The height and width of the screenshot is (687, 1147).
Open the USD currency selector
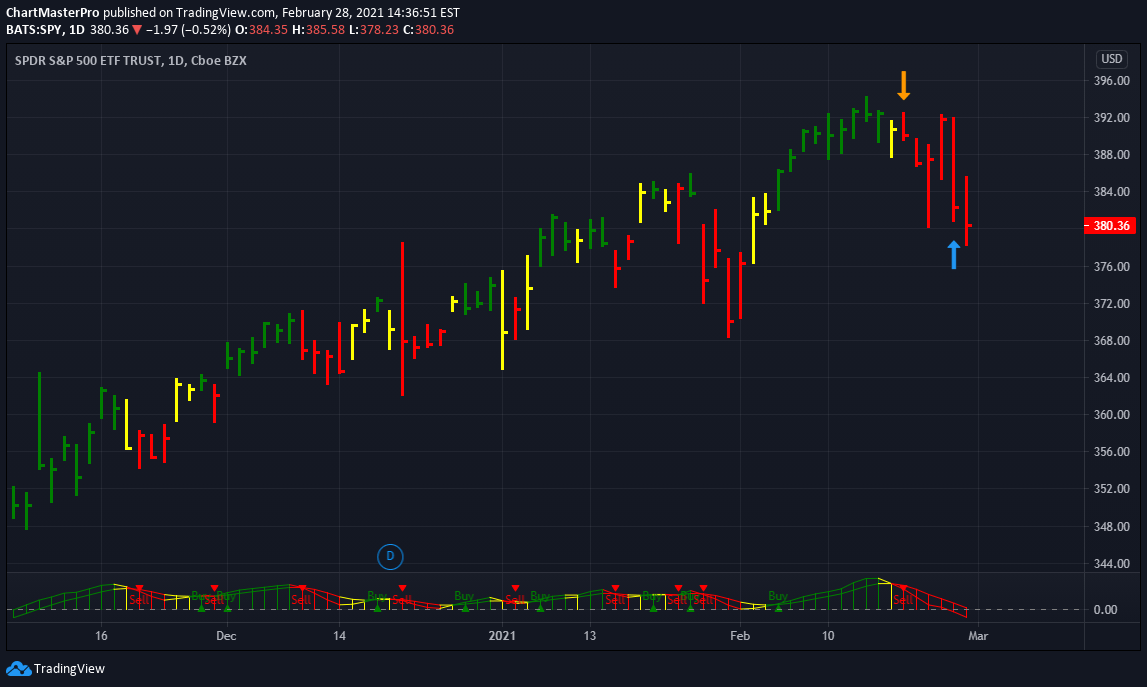tap(1111, 59)
